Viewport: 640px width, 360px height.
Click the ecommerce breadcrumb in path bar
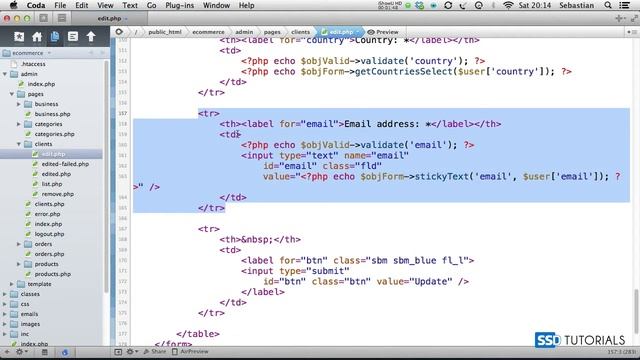point(208,32)
